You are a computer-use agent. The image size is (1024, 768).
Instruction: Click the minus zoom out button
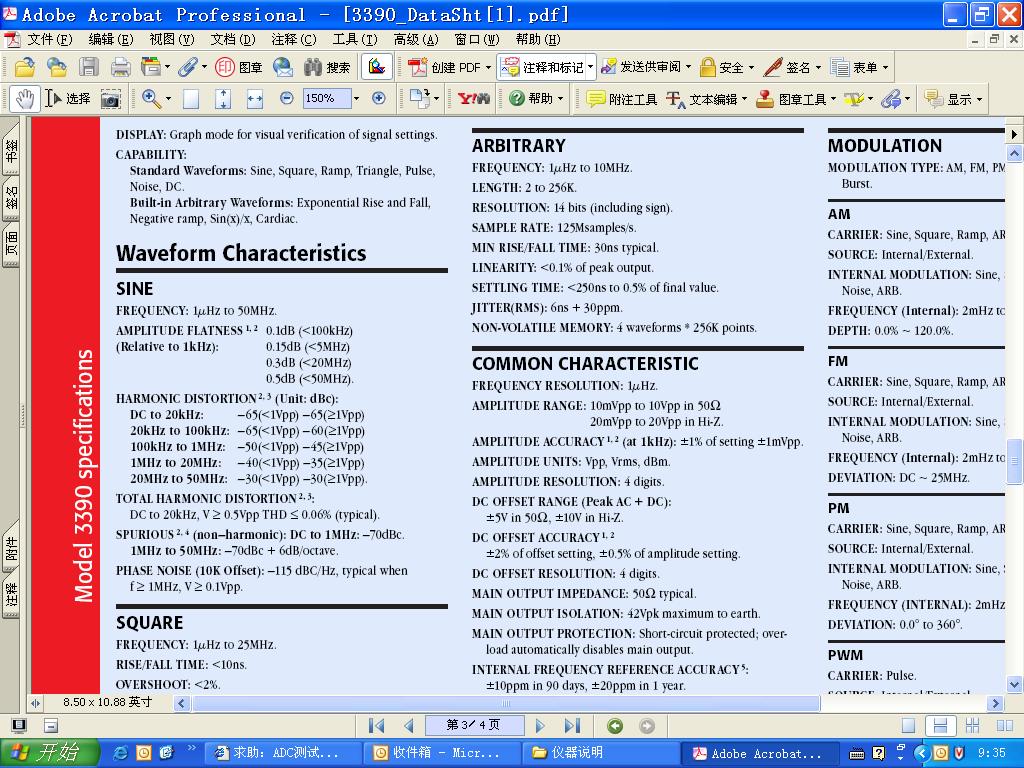pos(286,98)
